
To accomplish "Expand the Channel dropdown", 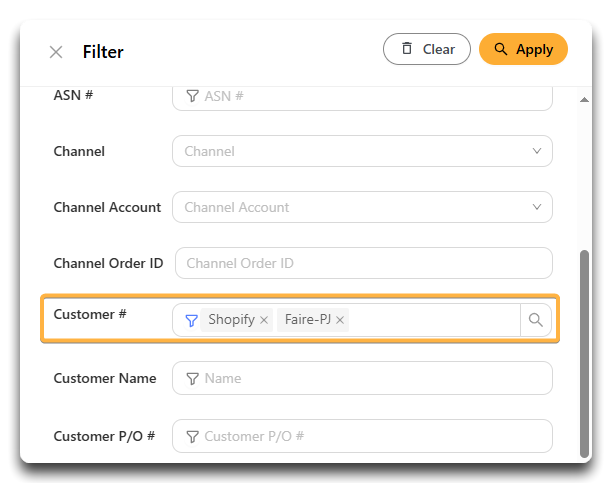I will click(x=362, y=151).
